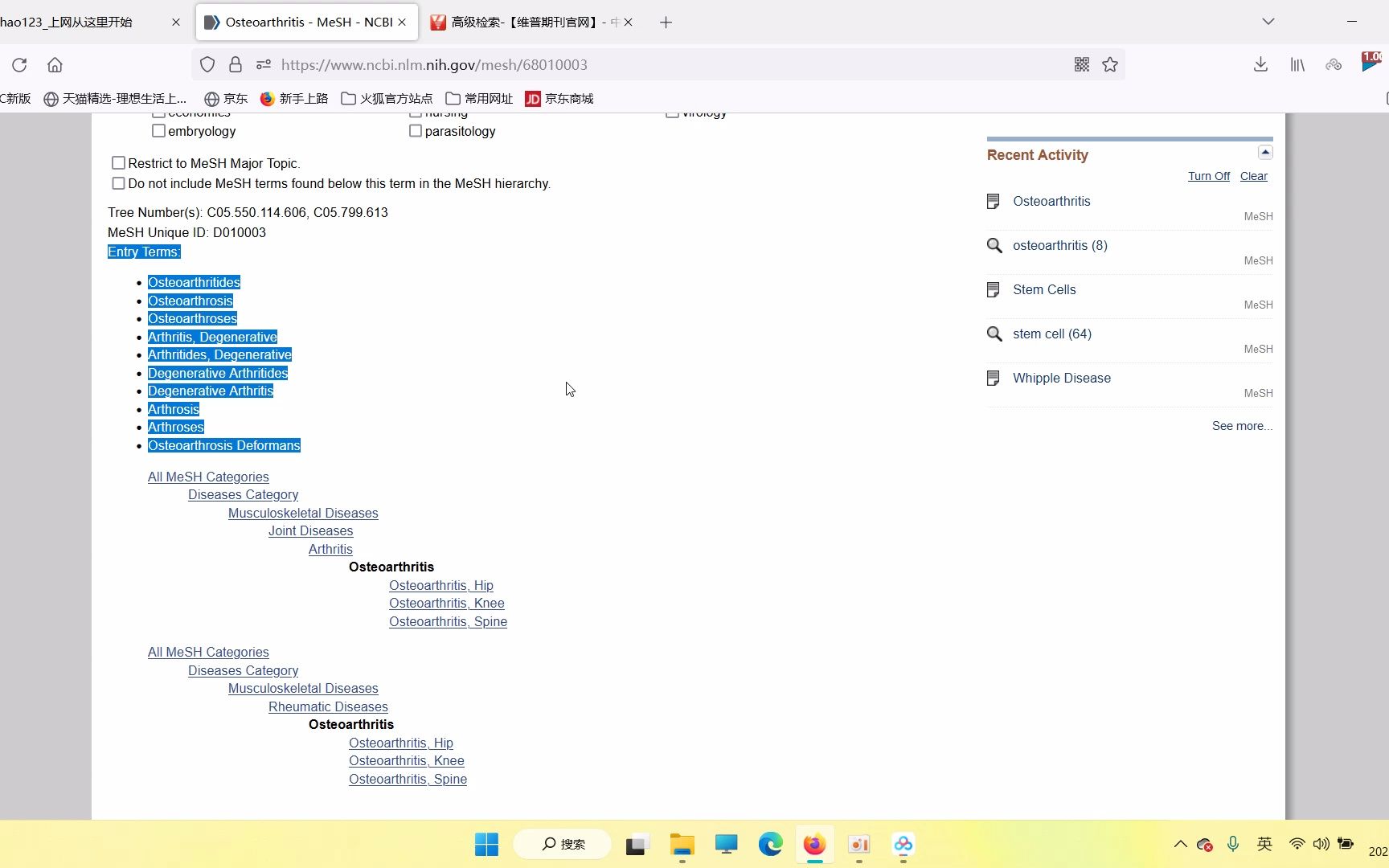Open the cloud sync toolbar icon
This screenshot has width=1389, height=868.
[1334, 65]
